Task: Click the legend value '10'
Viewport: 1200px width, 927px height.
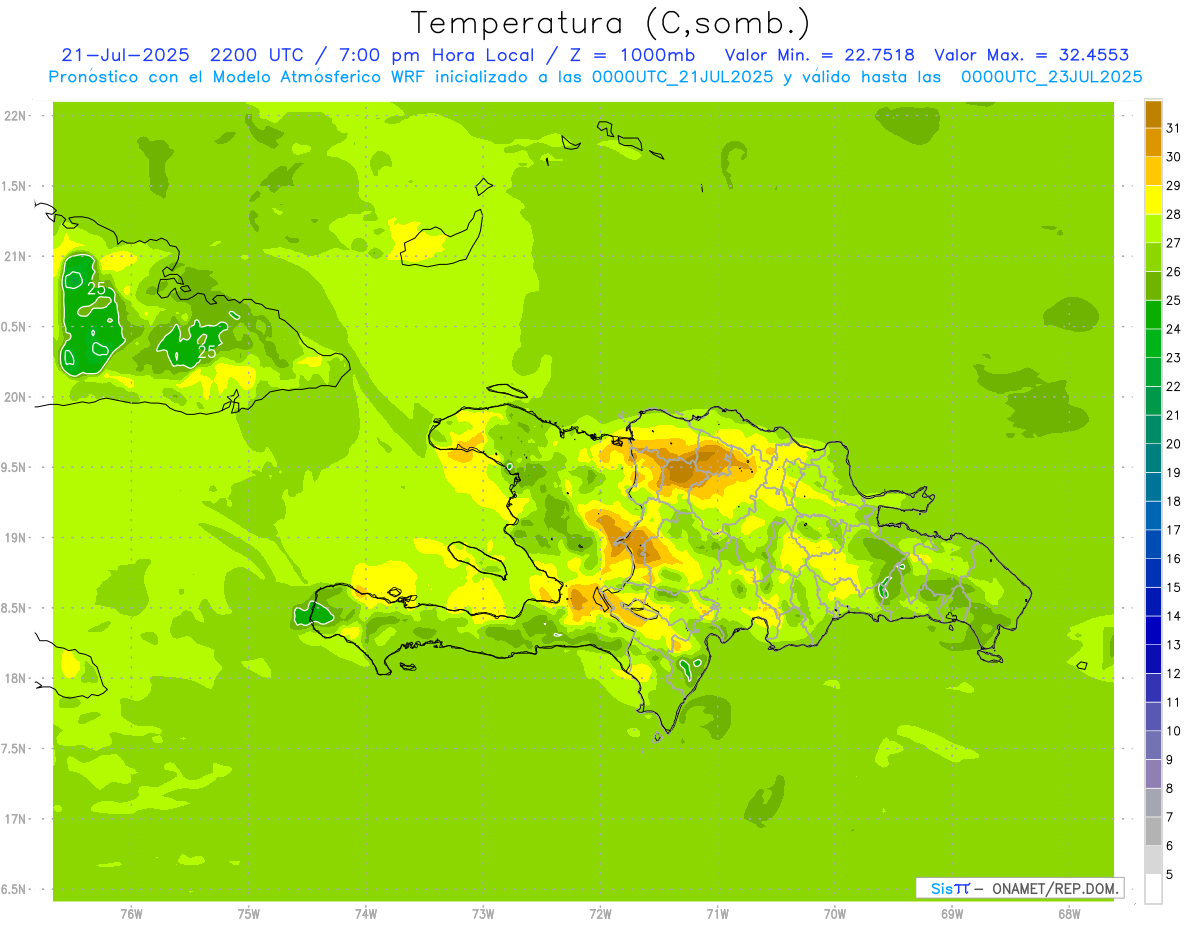Action: click(1174, 731)
